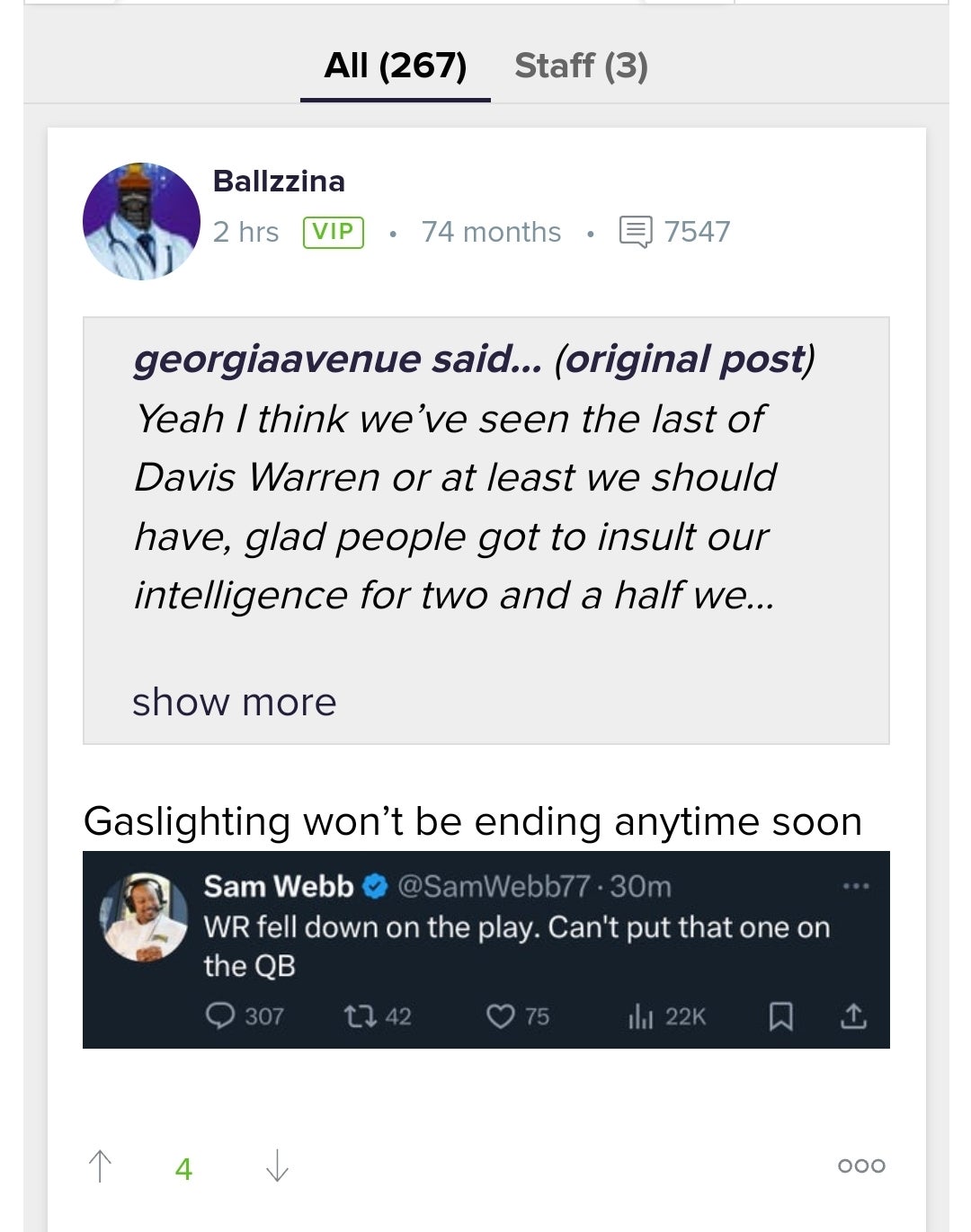The height and width of the screenshot is (1232, 971).
Task: Tap the reply icon on embedded tweet
Action: pyautogui.click(x=220, y=1015)
